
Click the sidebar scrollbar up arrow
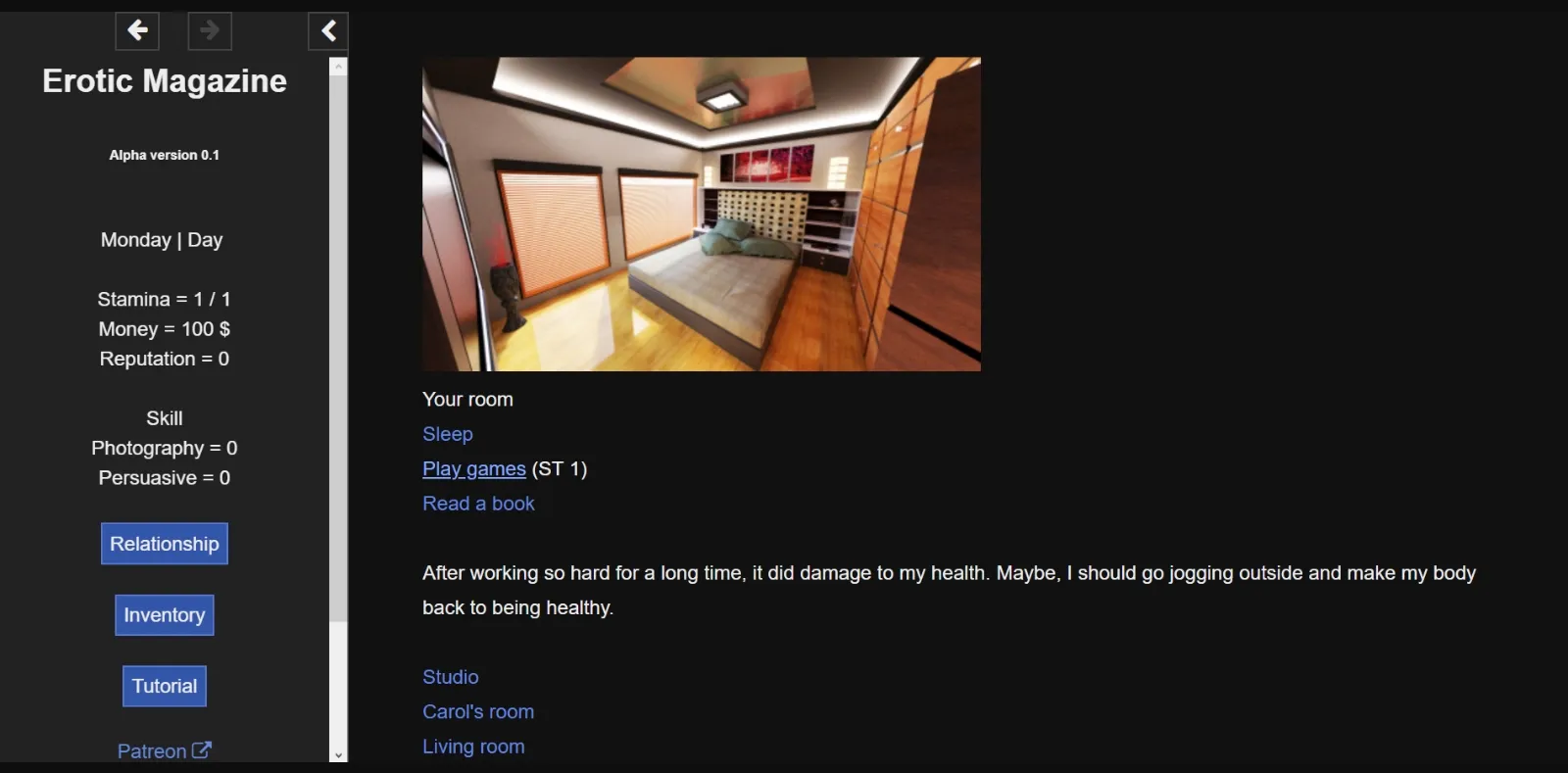(339, 67)
